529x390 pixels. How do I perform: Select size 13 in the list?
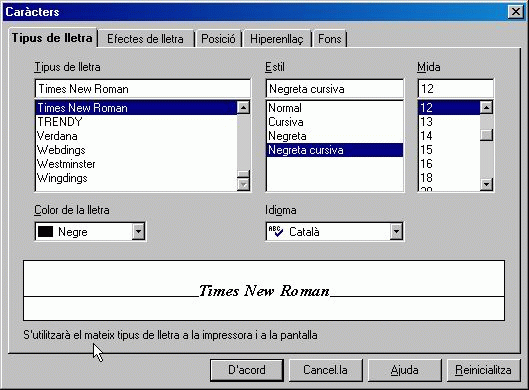pyautogui.click(x=449, y=122)
